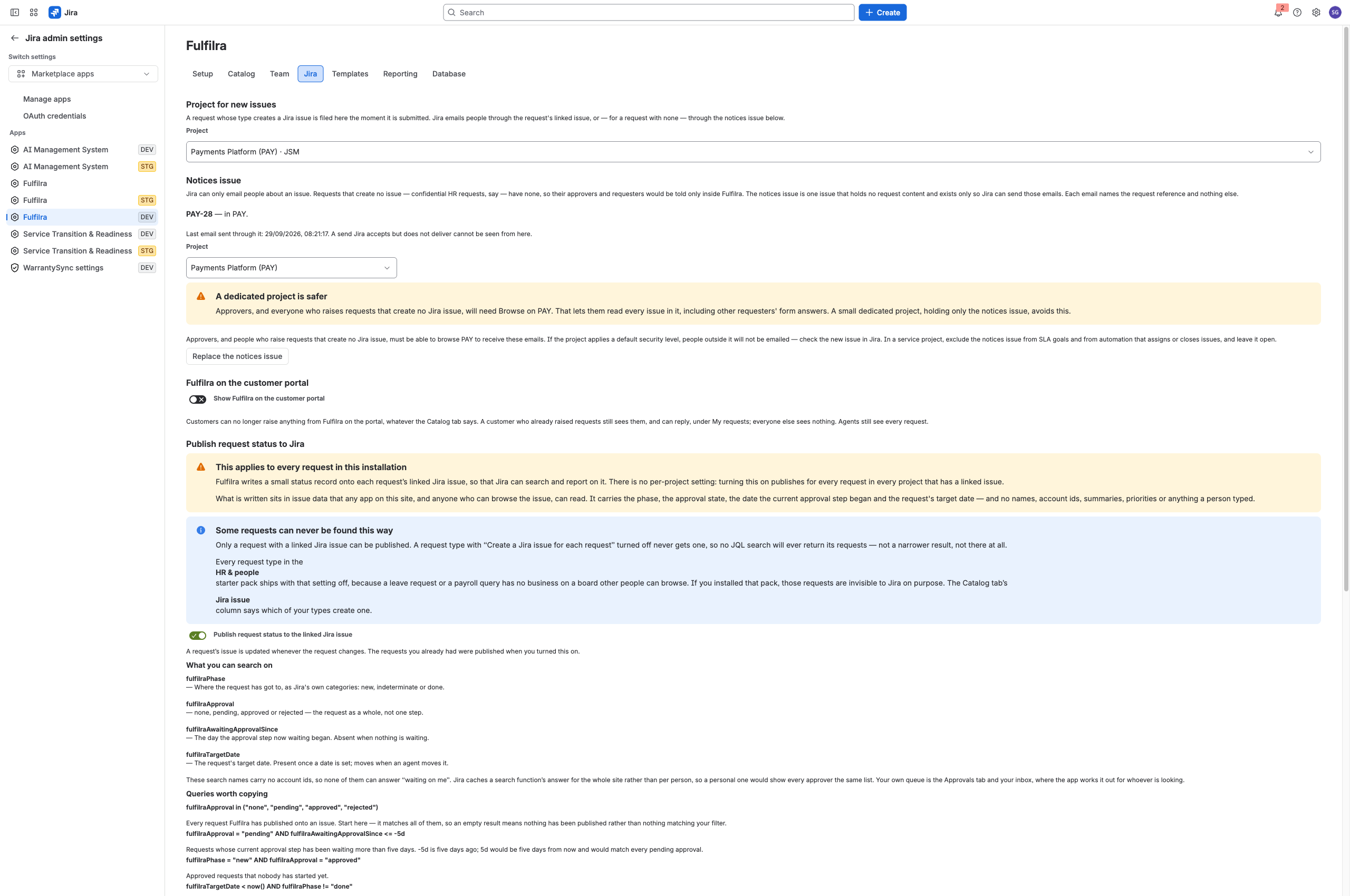1350x896 pixels.
Task: Open the SG profile avatar
Action: click(1335, 13)
